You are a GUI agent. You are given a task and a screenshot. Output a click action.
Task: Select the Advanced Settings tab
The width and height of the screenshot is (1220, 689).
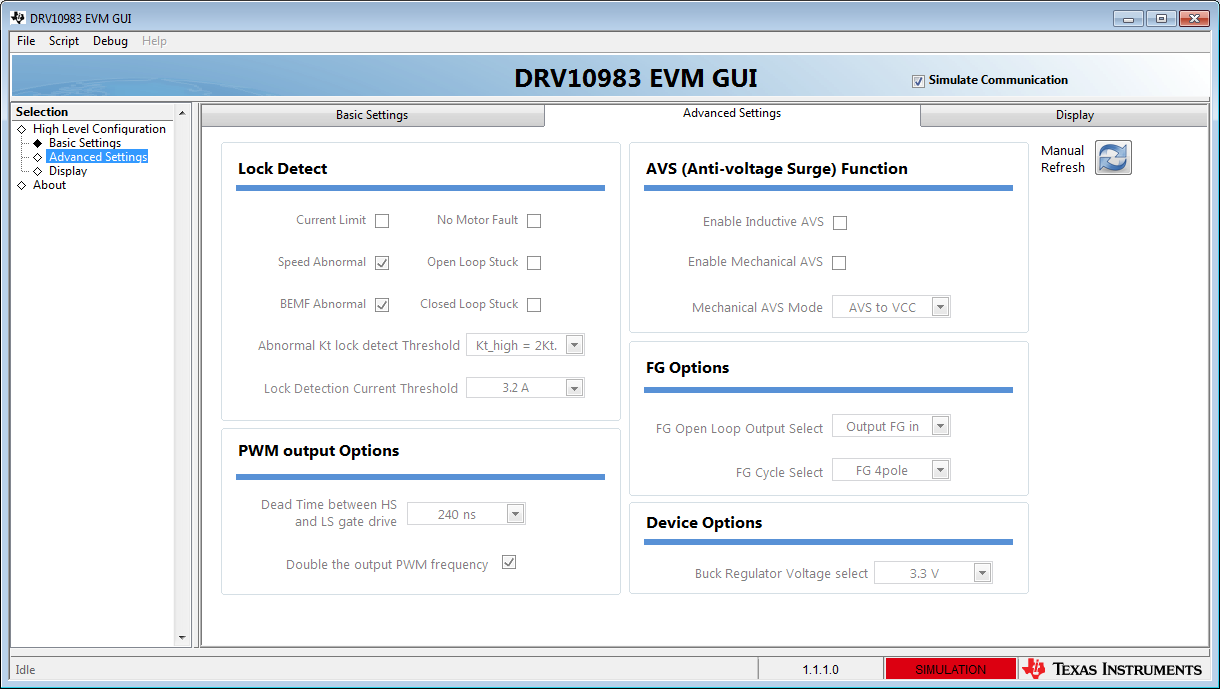tap(732, 114)
